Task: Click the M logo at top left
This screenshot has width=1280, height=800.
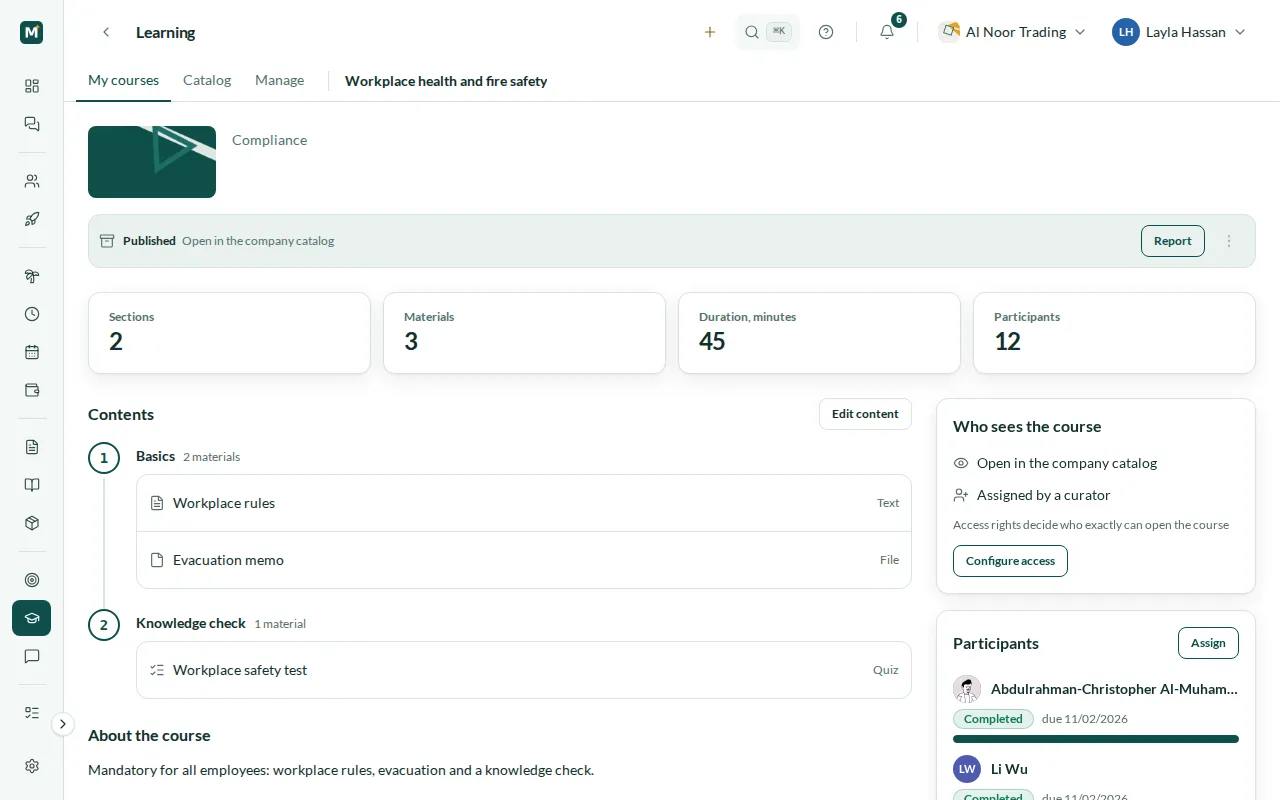Action: click(32, 32)
